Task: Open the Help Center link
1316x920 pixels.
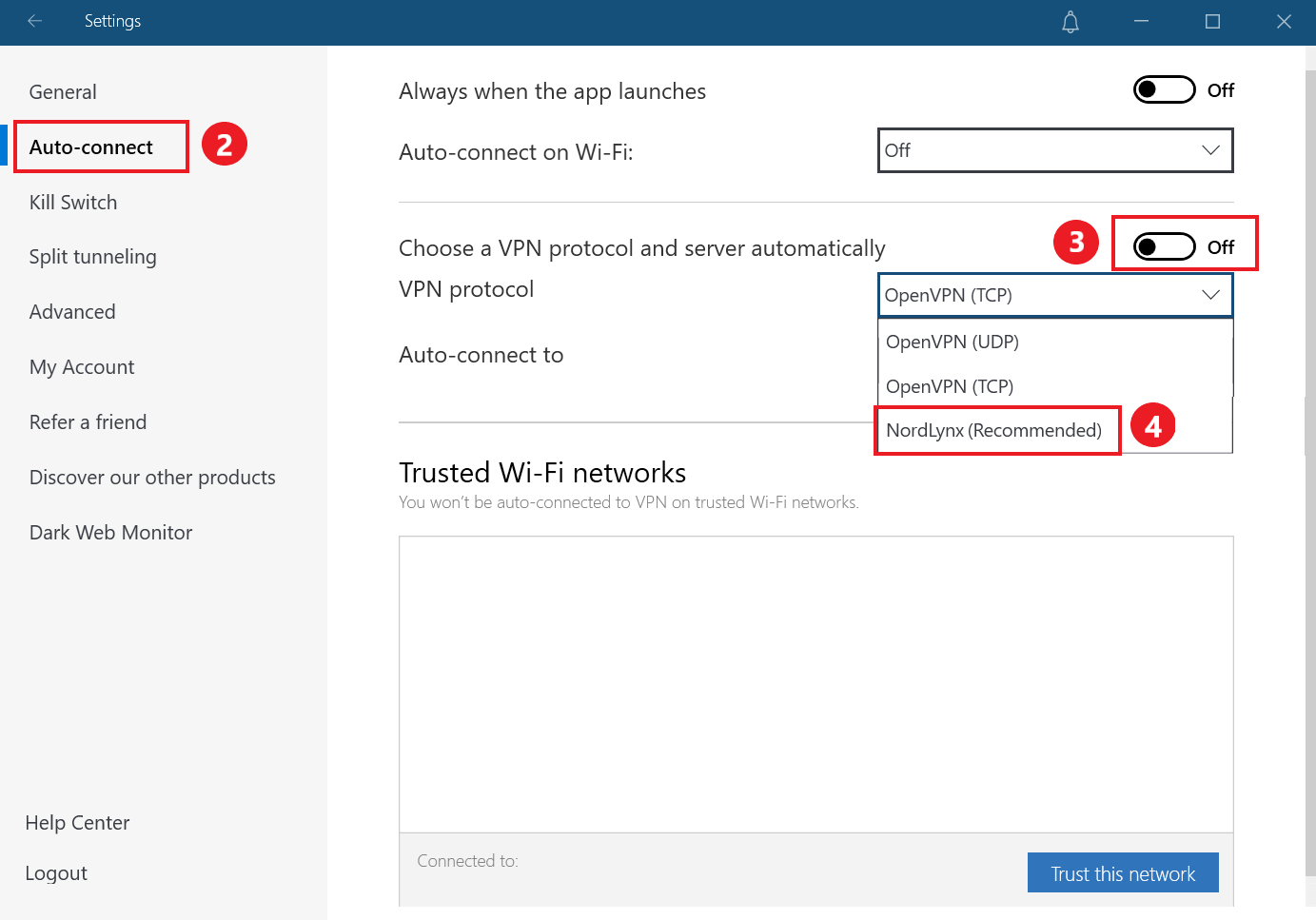Action: (x=77, y=823)
